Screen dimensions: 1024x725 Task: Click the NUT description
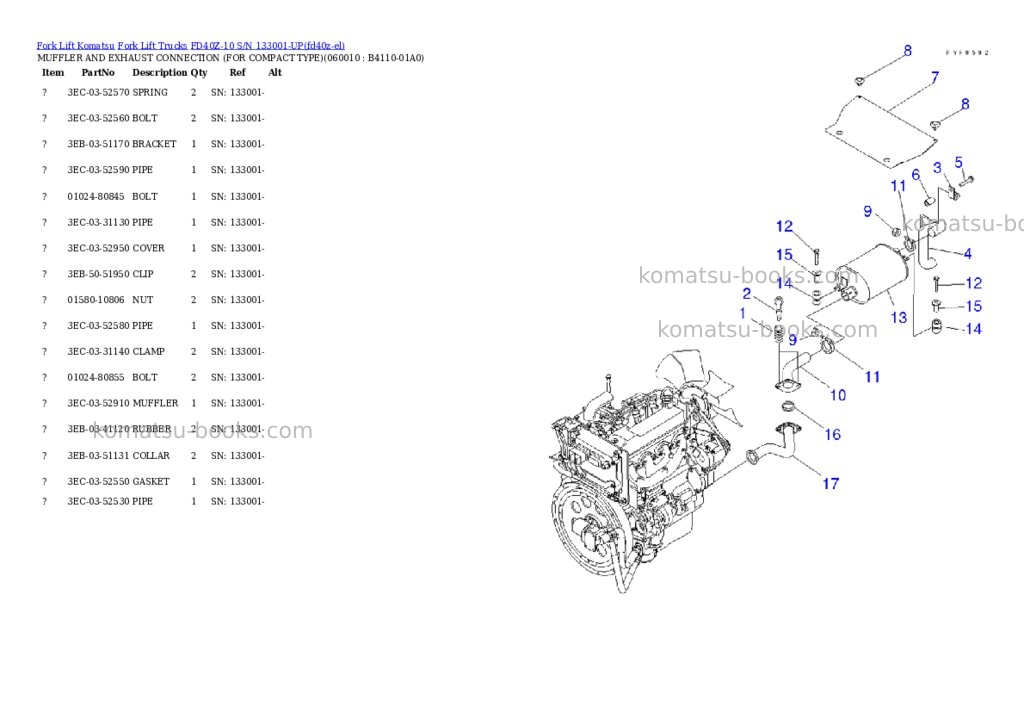[142, 300]
